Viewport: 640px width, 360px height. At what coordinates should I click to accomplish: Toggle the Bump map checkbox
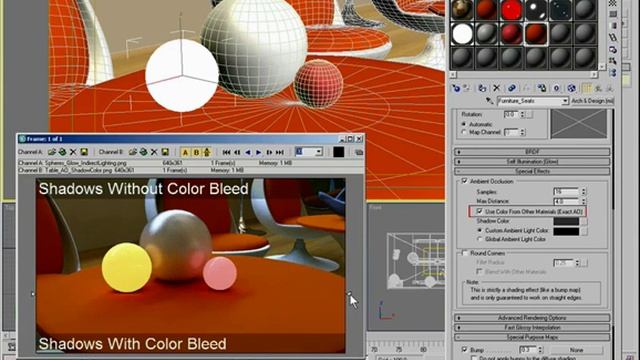click(x=464, y=349)
